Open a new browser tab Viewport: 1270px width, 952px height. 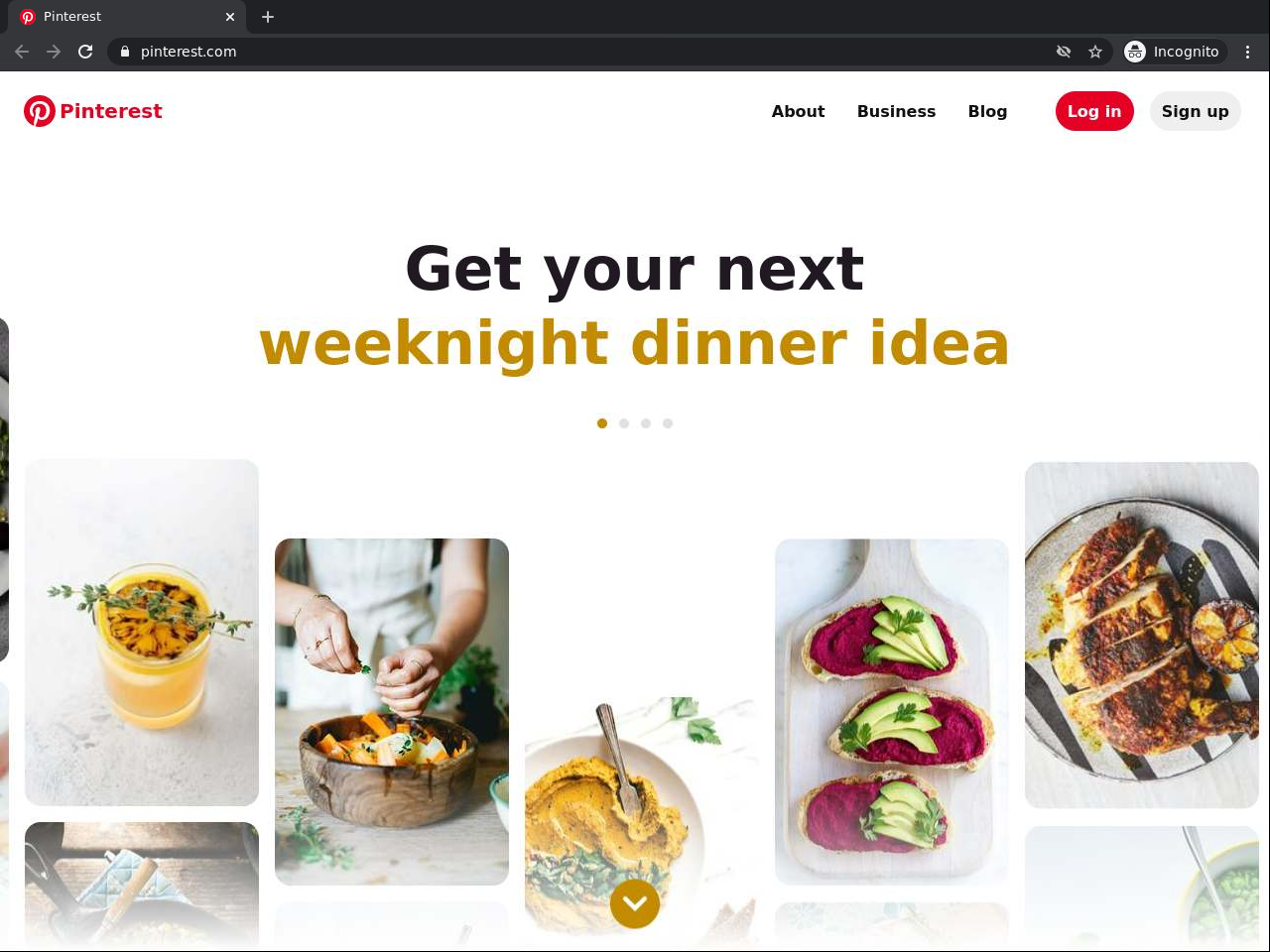268,17
